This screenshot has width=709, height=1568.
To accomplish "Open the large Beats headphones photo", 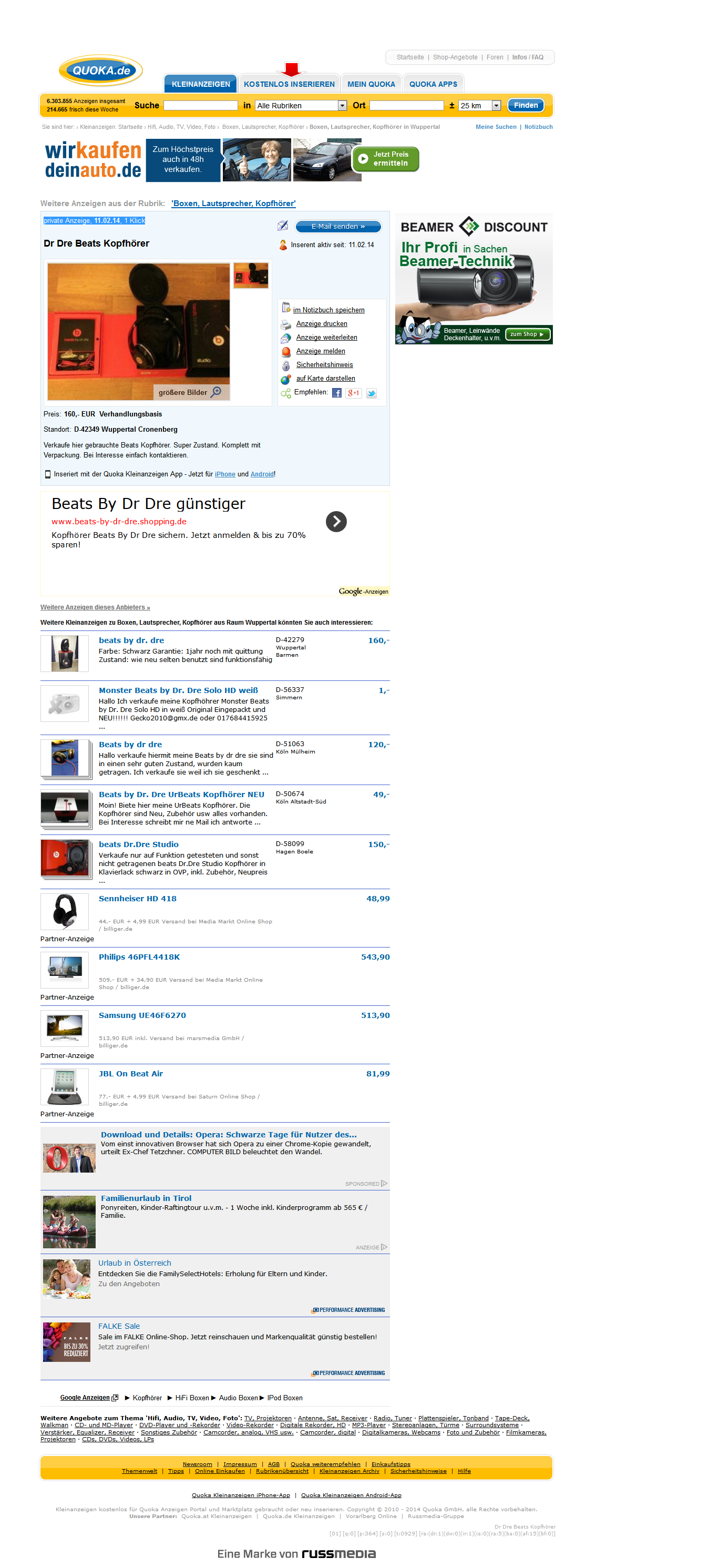I will click(139, 331).
